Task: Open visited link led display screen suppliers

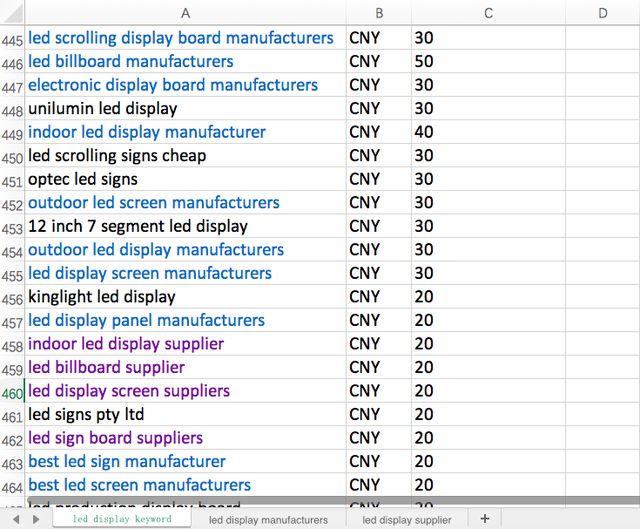Action: click(129, 391)
